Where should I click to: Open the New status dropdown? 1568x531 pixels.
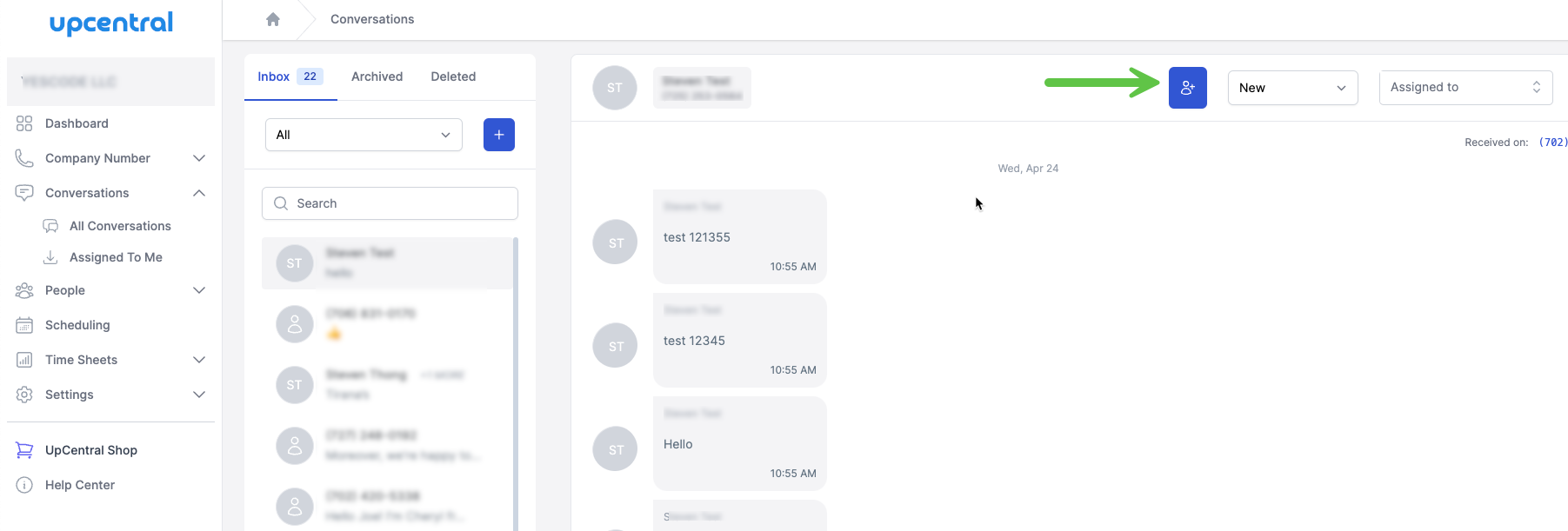[x=1292, y=87]
